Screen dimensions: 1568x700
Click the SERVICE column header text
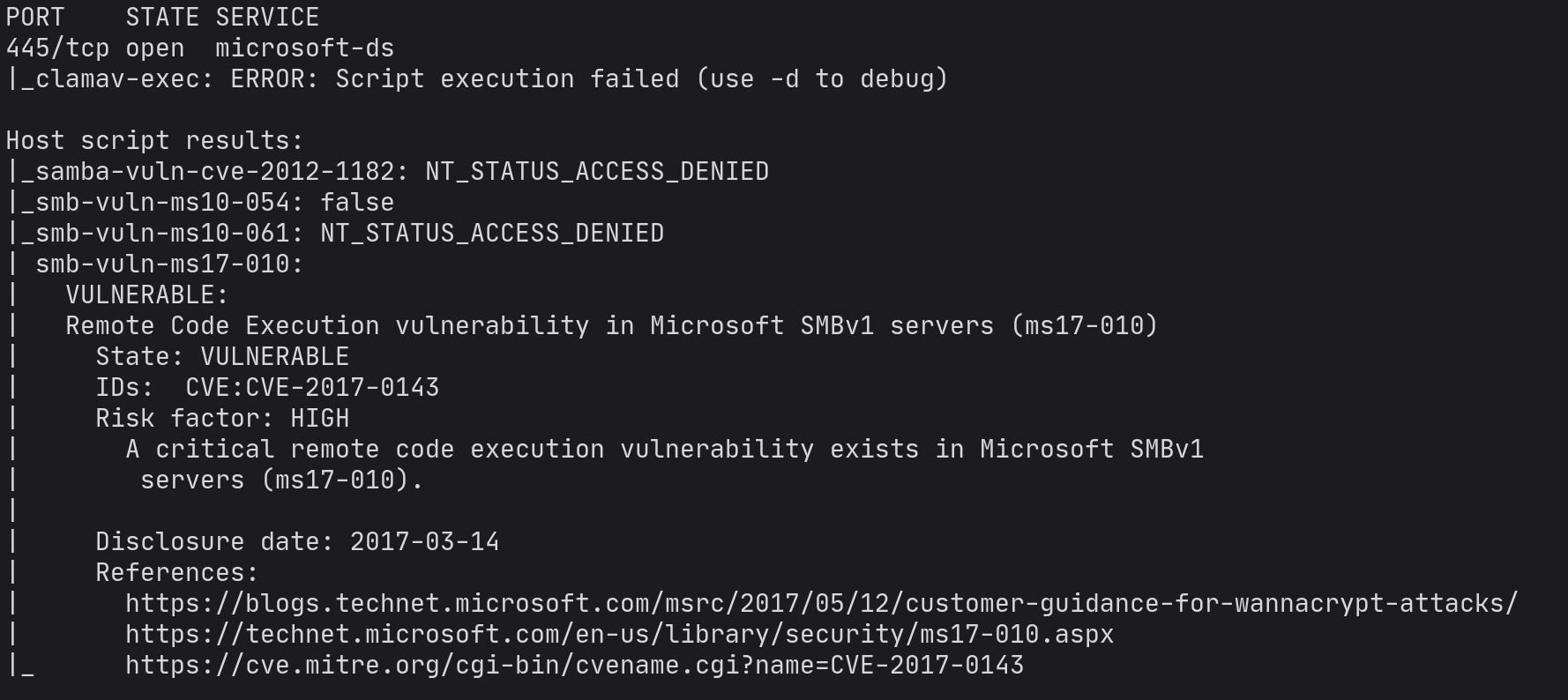(267, 18)
